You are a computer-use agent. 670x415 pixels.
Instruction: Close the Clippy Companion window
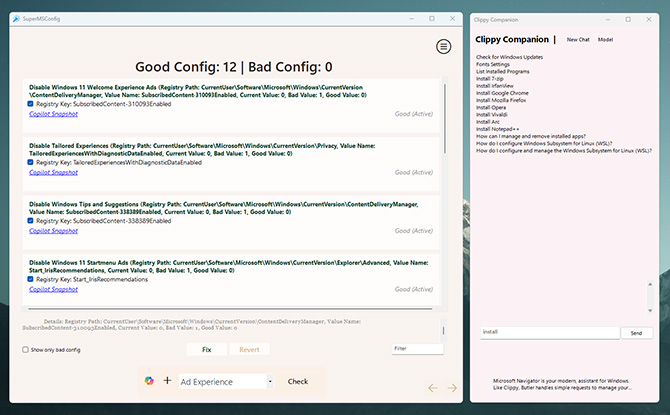[x=649, y=19]
